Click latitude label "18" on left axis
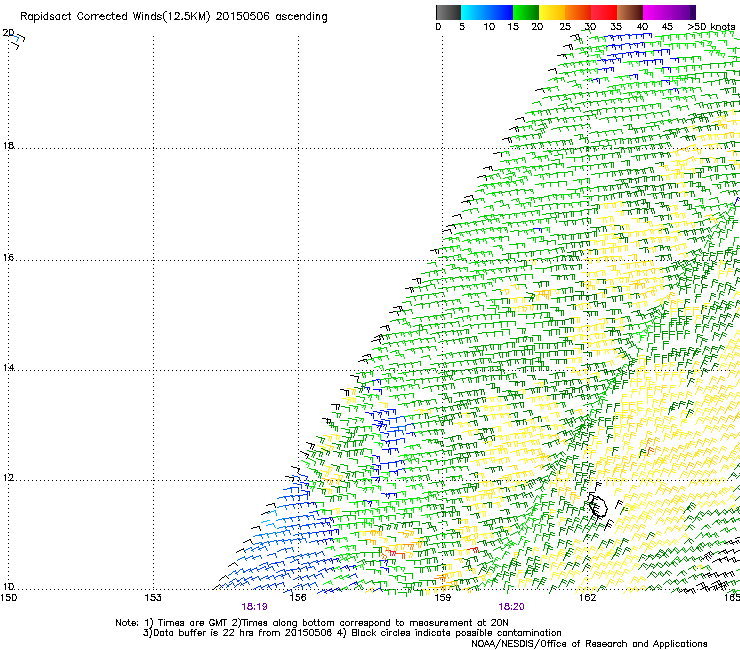 click(8, 145)
